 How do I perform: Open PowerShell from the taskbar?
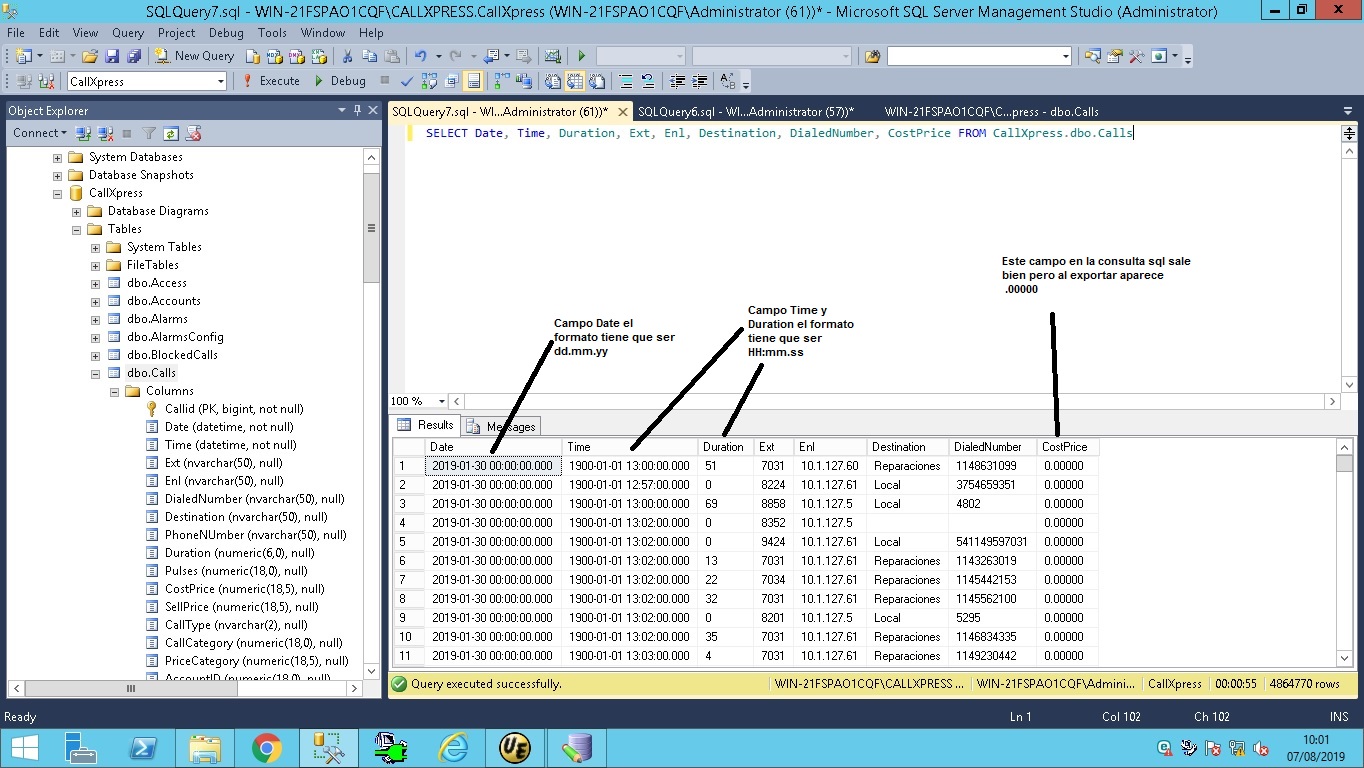coord(144,748)
